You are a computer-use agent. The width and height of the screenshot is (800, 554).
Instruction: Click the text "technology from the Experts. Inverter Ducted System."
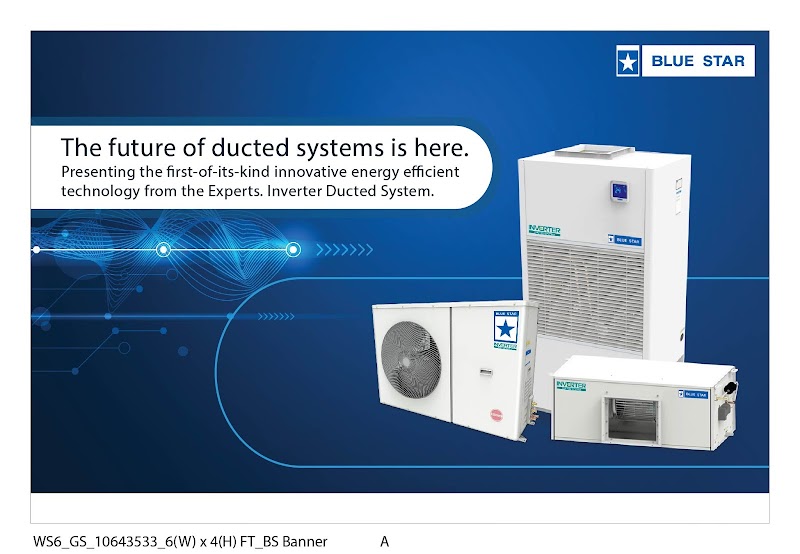click(247, 191)
